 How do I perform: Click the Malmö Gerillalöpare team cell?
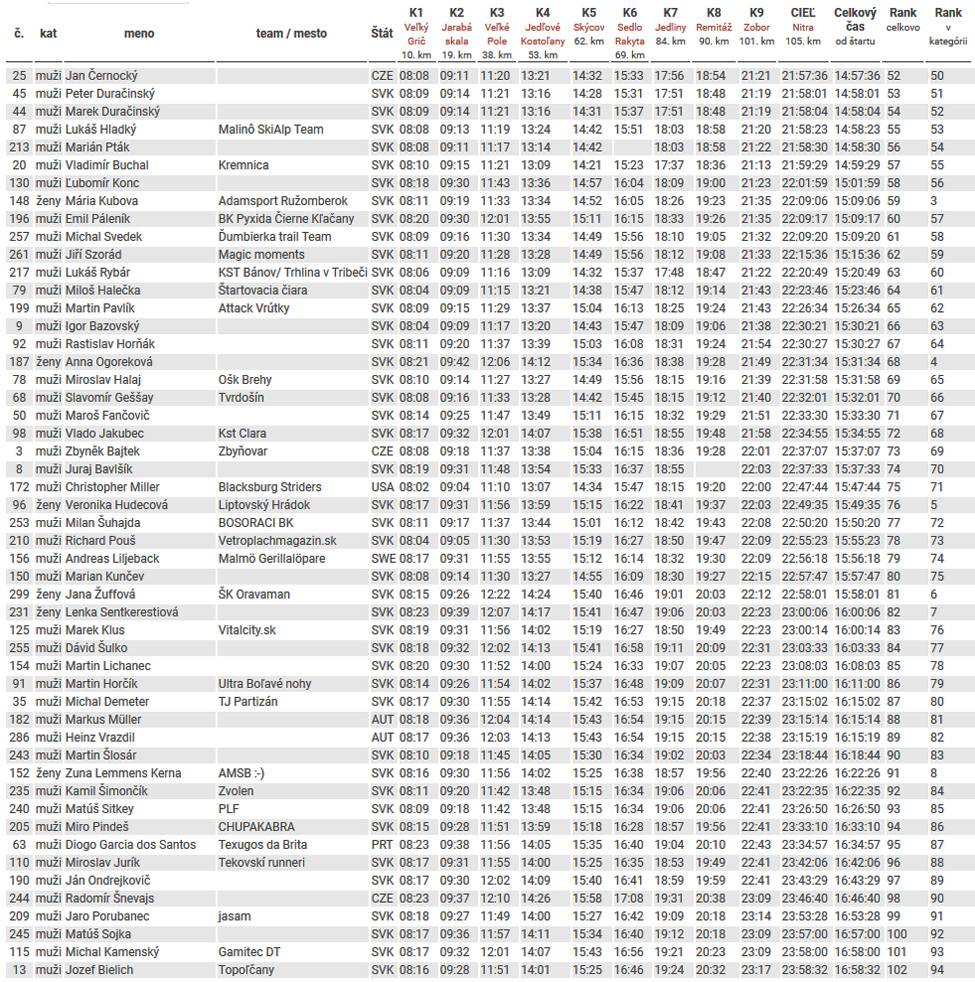pos(272,559)
